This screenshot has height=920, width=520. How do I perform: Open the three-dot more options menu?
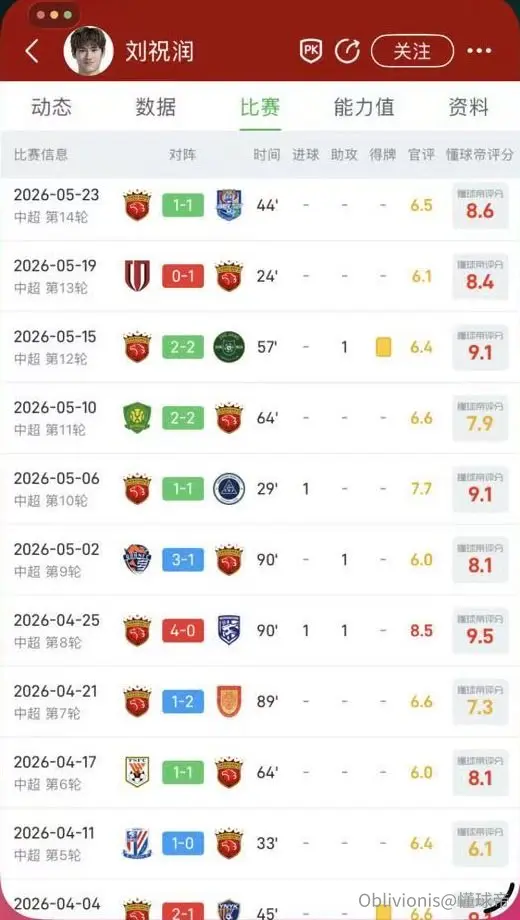(x=479, y=52)
